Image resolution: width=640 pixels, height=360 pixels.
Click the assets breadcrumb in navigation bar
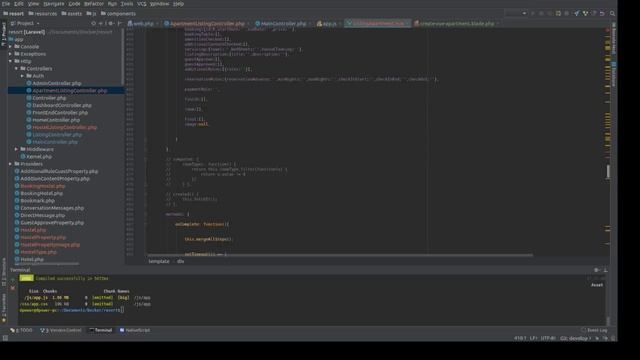click(x=72, y=13)
